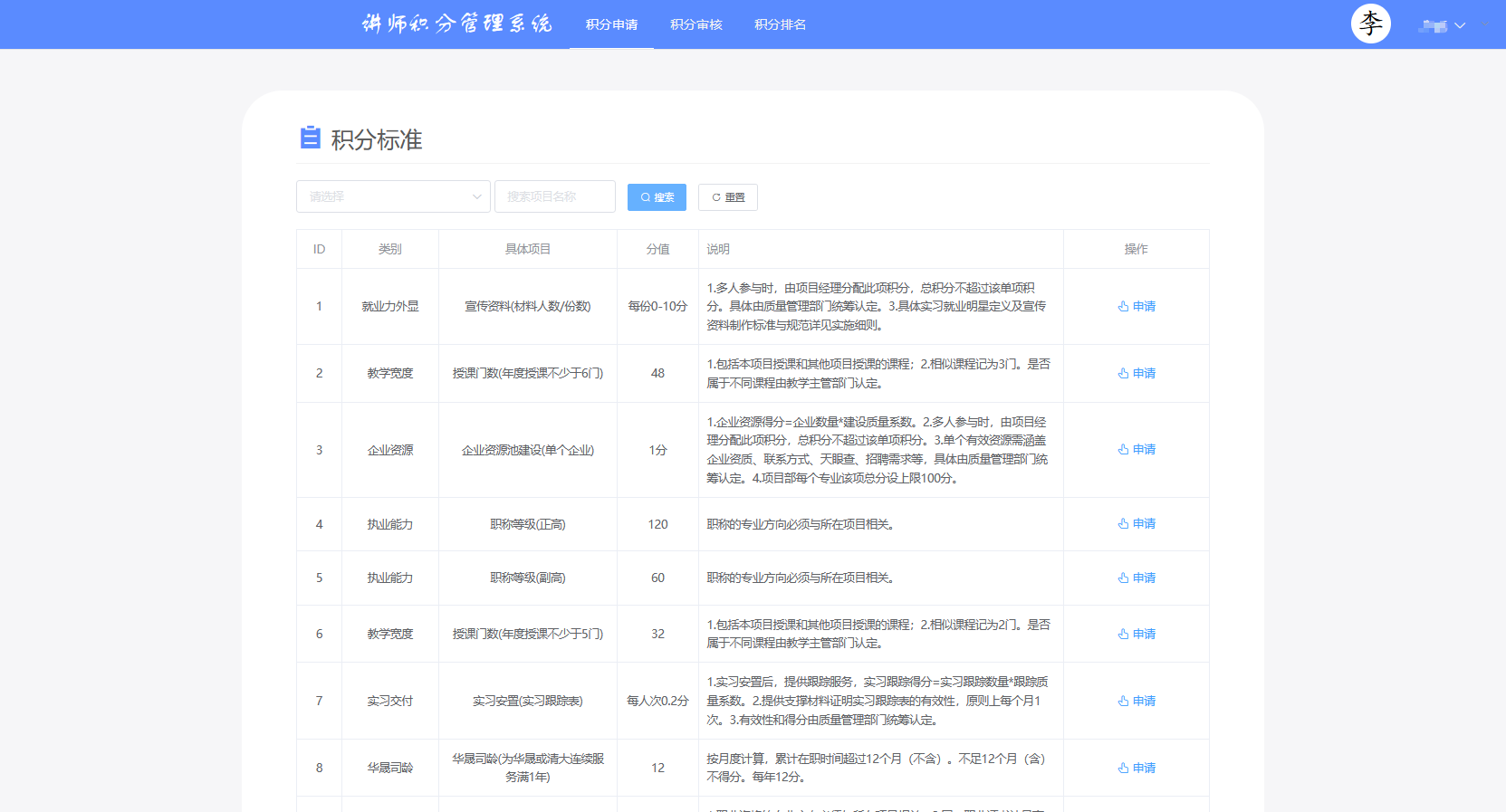Select the 职称等级(正高) item cell
Screen dimensions: 1506x812
pyautogui.click(x=528, y=524)
